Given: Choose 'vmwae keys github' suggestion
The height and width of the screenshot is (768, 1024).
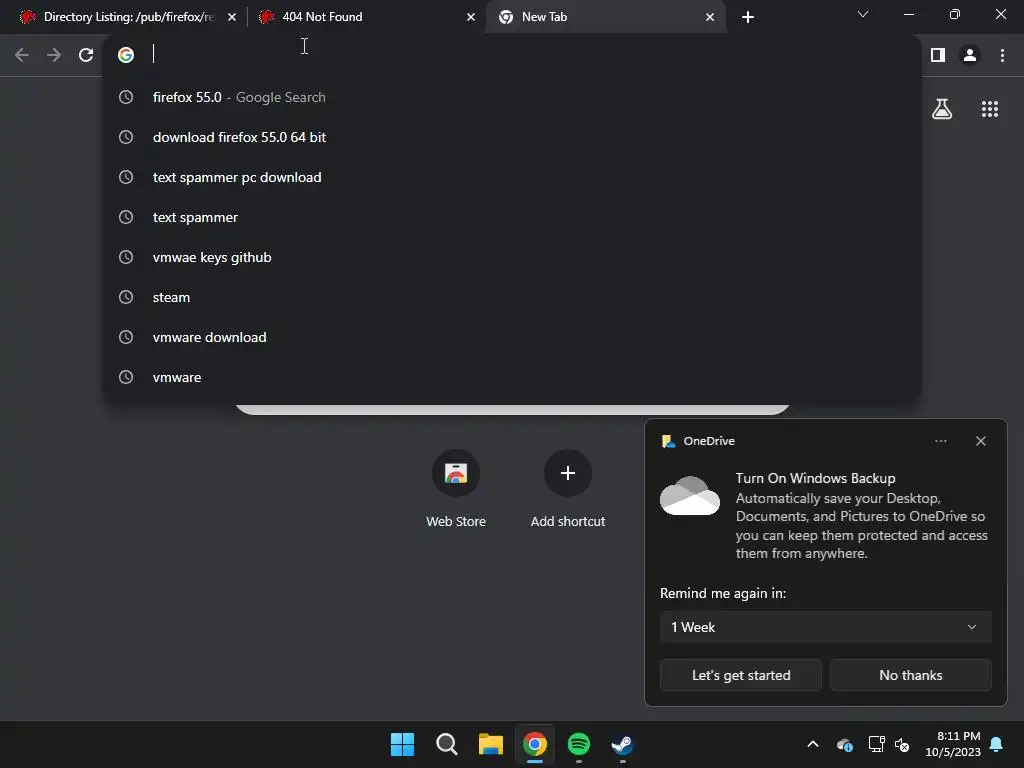Looking at the screenshot, I should coord(512,257).
